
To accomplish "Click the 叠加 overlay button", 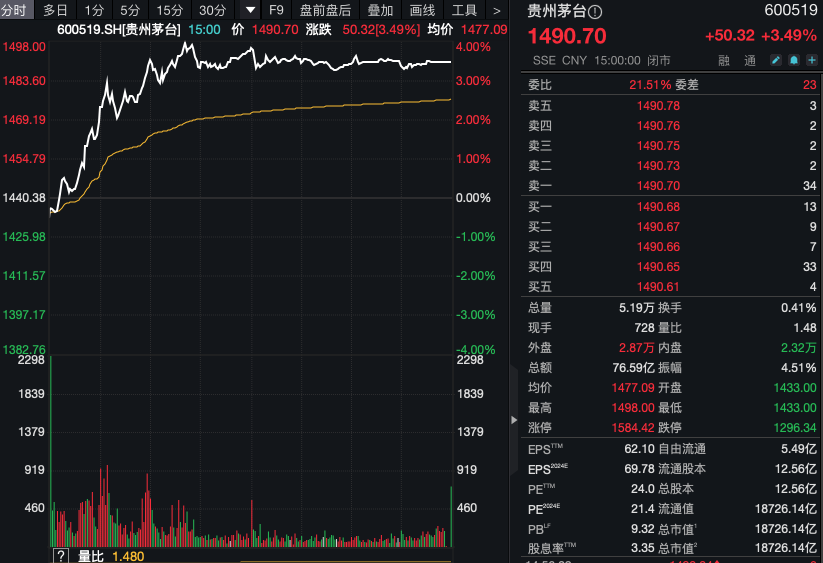I will (x=380, y=10).
